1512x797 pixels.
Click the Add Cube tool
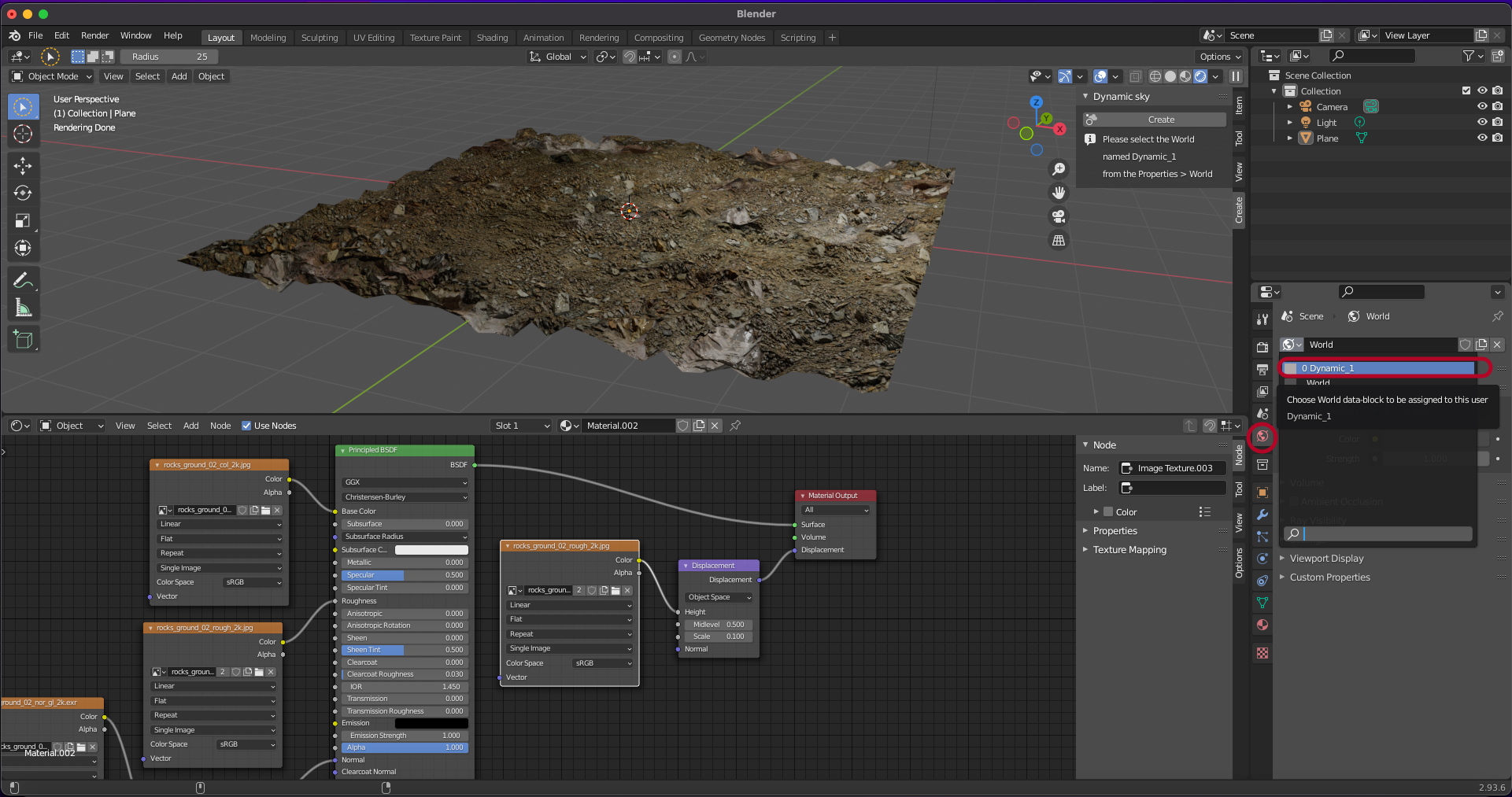tap(23, 340)
